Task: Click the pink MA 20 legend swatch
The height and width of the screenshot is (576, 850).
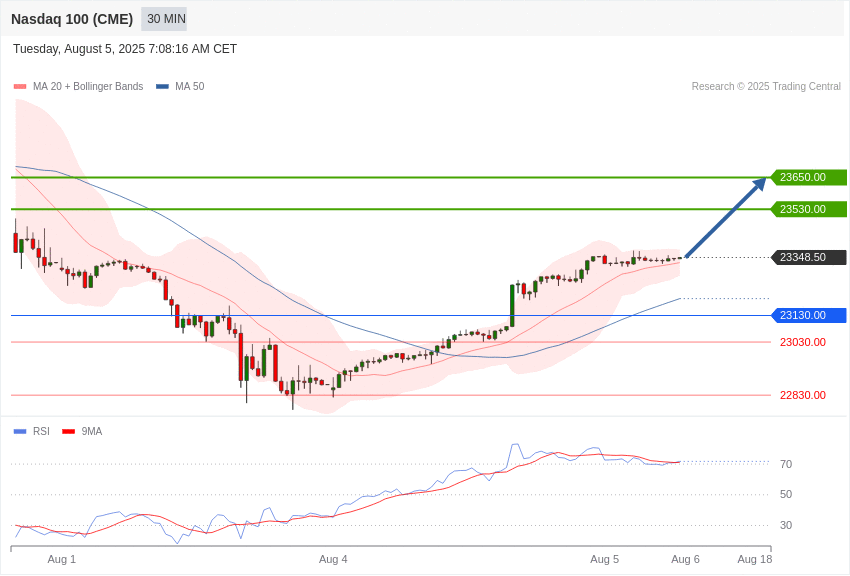Action: (20, 86)
